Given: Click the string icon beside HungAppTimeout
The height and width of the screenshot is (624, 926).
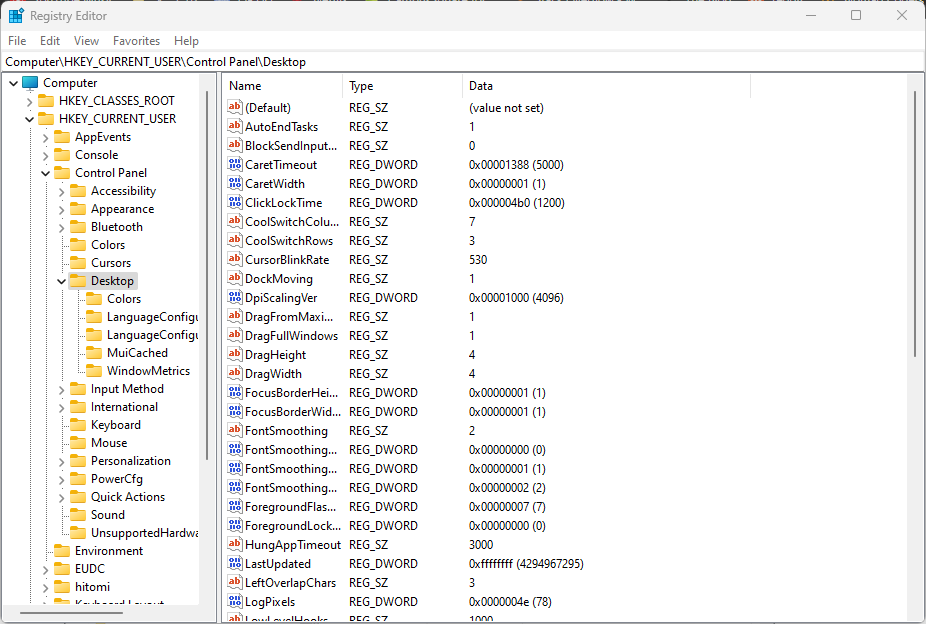Looking at the screenshot, I should click(234, 544).
